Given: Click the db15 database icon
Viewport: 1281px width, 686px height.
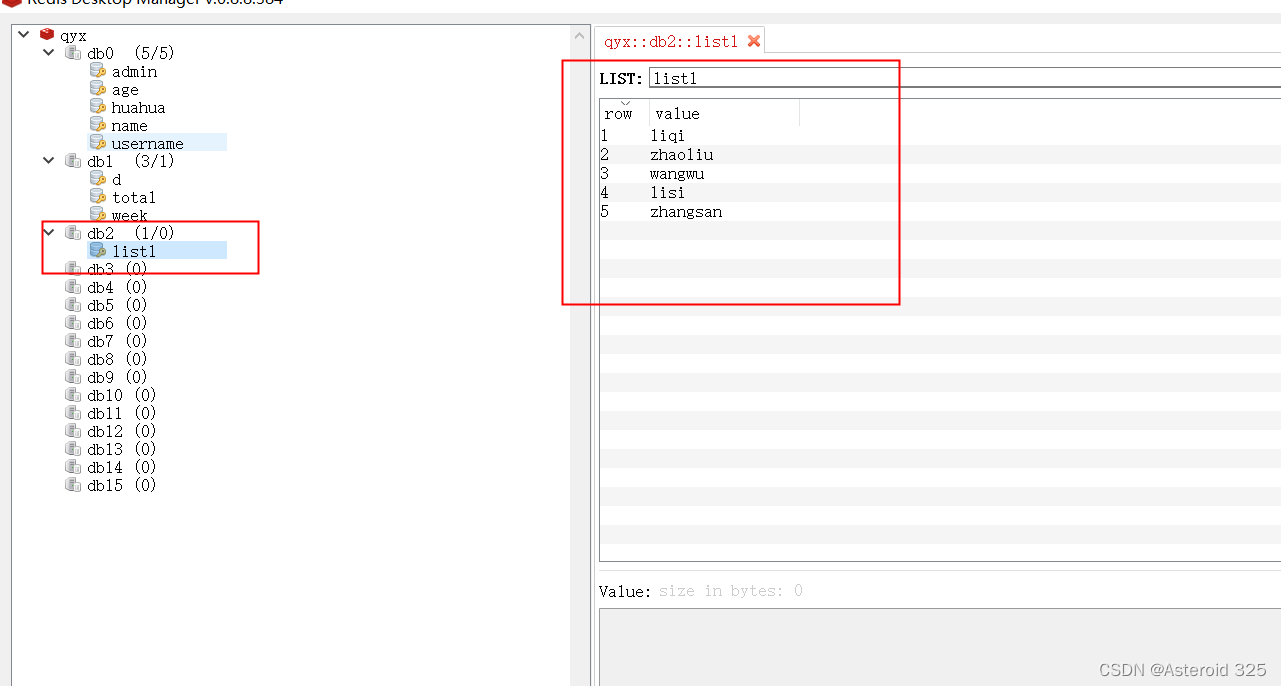Looking at the screenshot, I should (x=73, y=485).
